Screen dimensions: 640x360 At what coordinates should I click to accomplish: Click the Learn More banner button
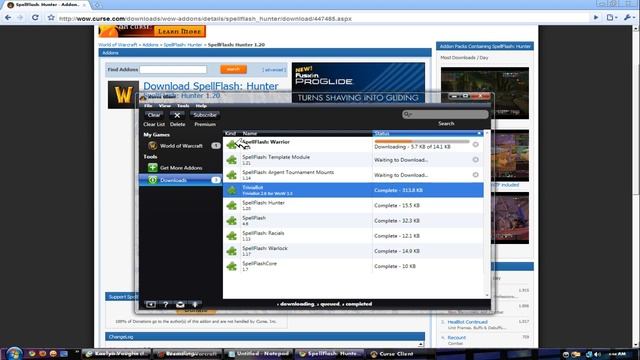click(180, 31)
